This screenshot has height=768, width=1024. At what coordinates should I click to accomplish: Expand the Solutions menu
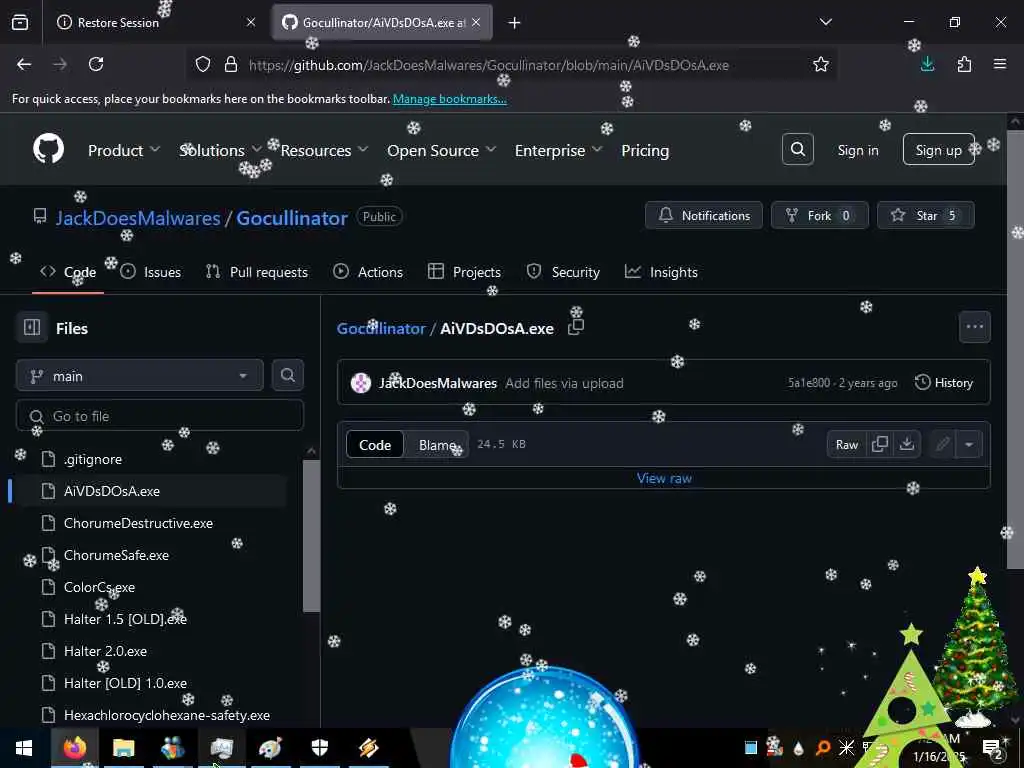(x=220, y=150)
